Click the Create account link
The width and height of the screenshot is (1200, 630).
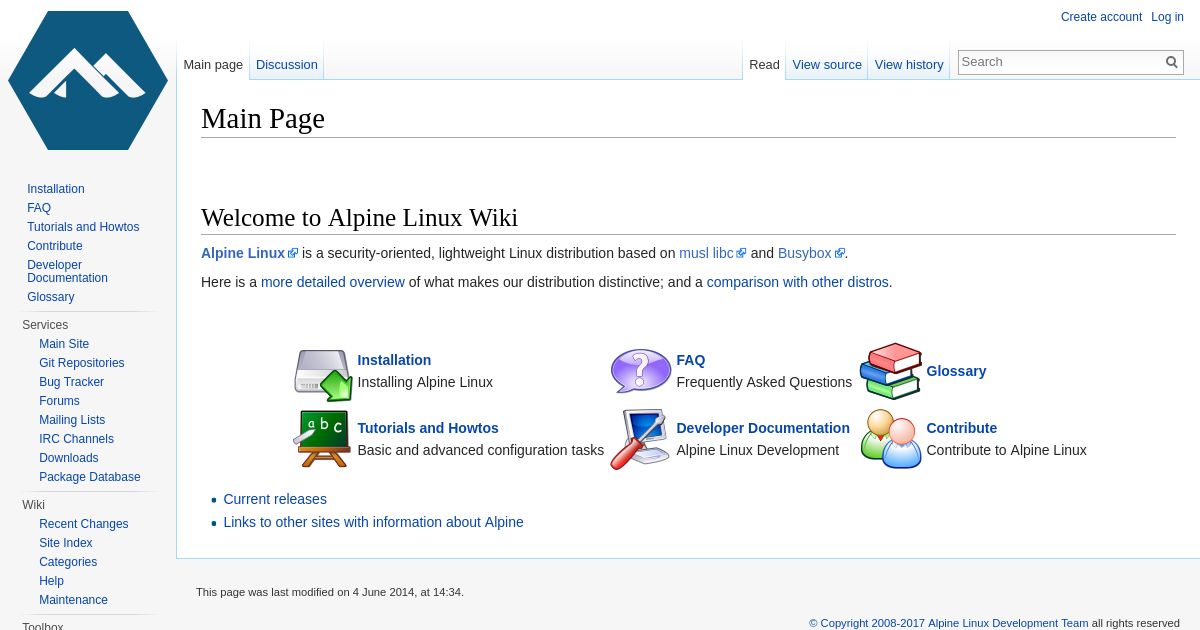1101,17
